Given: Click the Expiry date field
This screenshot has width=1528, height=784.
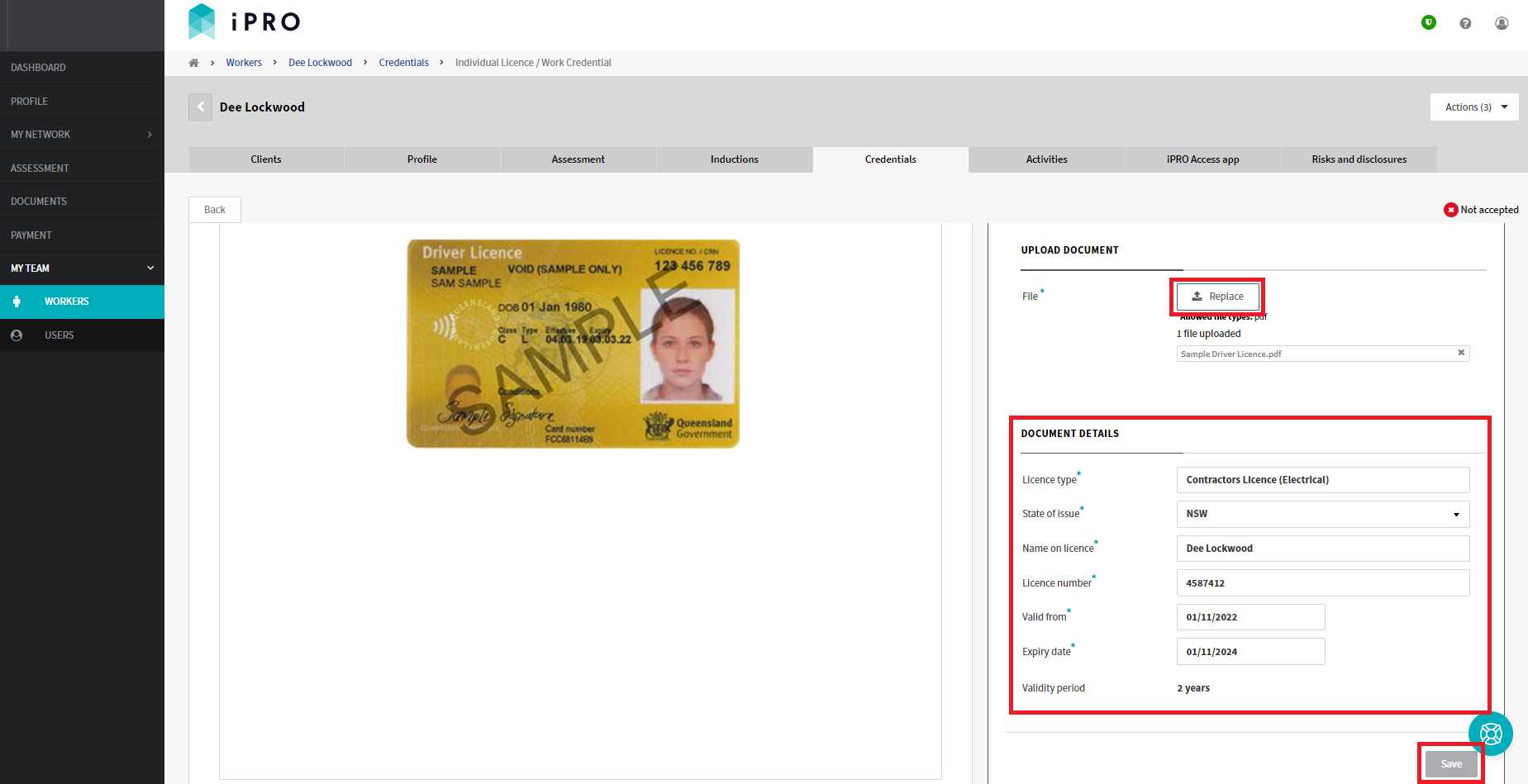Looking at the screenshot, I should (x=1250, y=652).
